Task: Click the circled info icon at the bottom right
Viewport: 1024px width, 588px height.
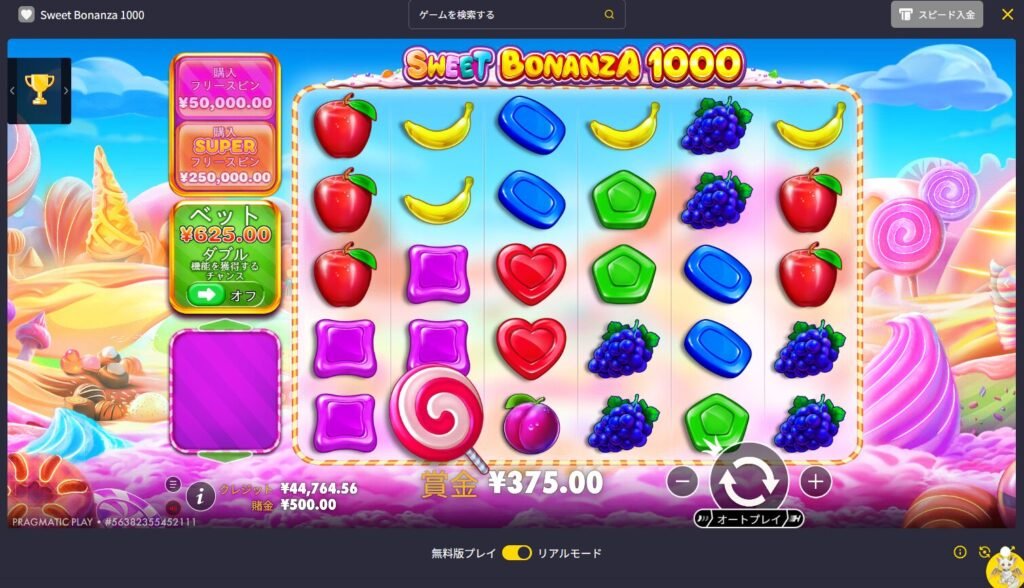Action: [x=960, y=552]
